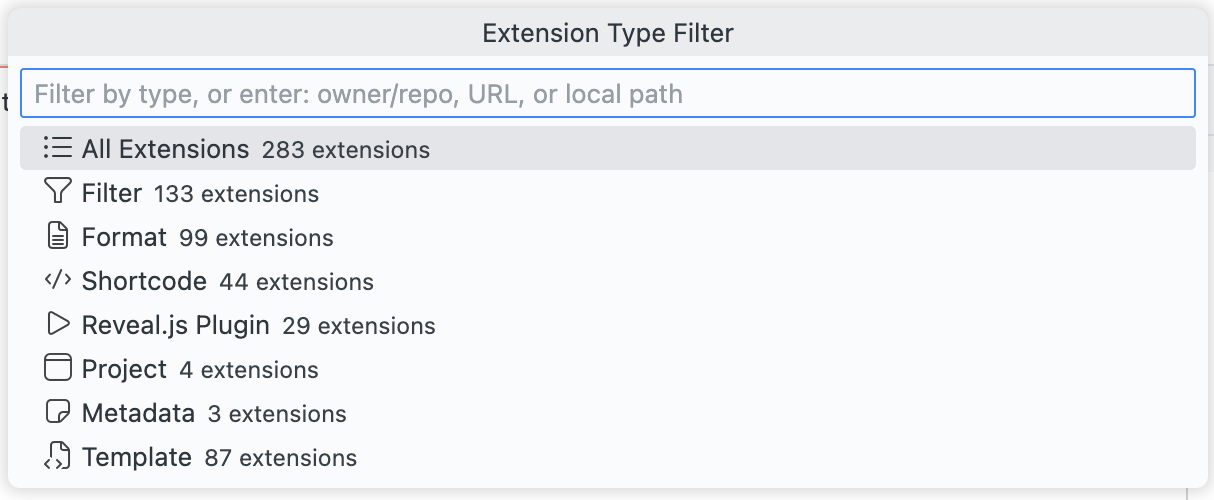Viewport: 1214px width, 500px height.
Task: Pick Metadata from the list
Action: coord(138,413)
